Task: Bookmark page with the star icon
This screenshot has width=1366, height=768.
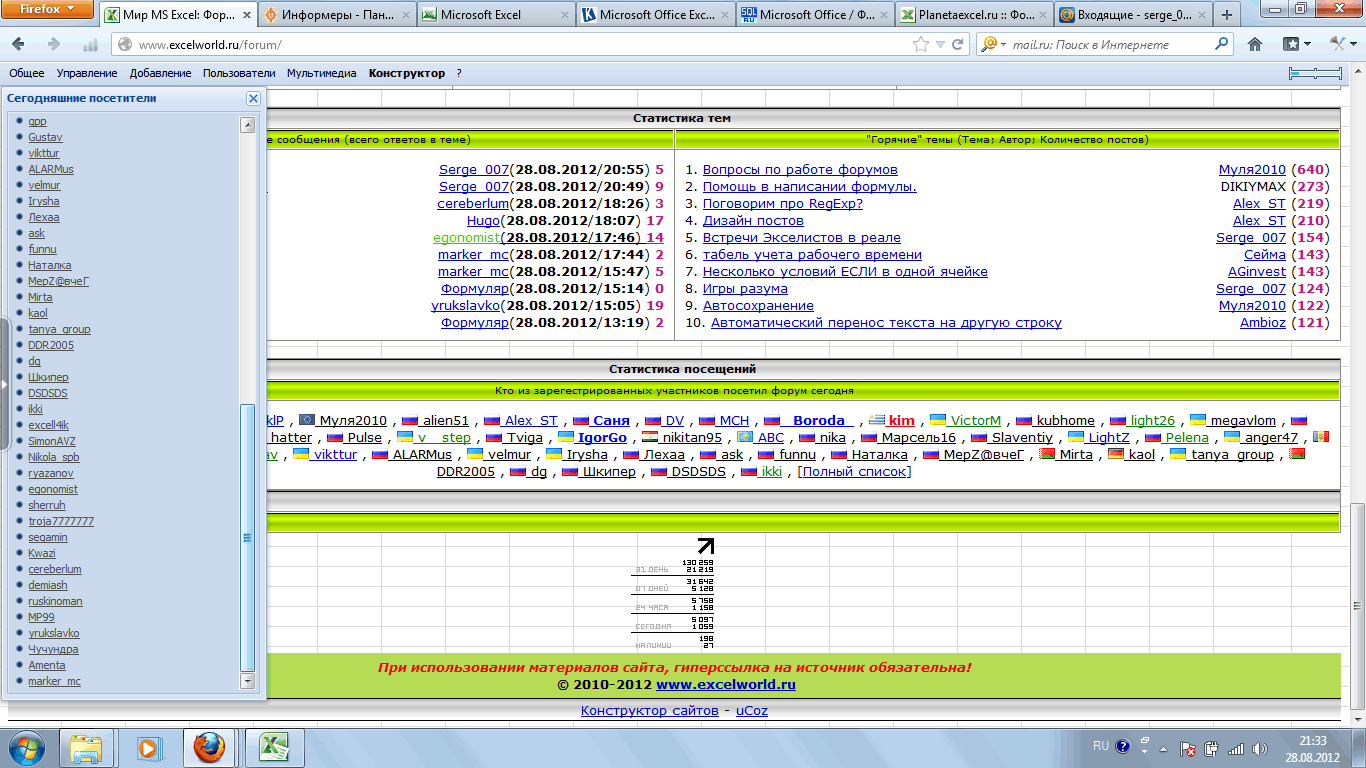Action: tap(921, 44)
